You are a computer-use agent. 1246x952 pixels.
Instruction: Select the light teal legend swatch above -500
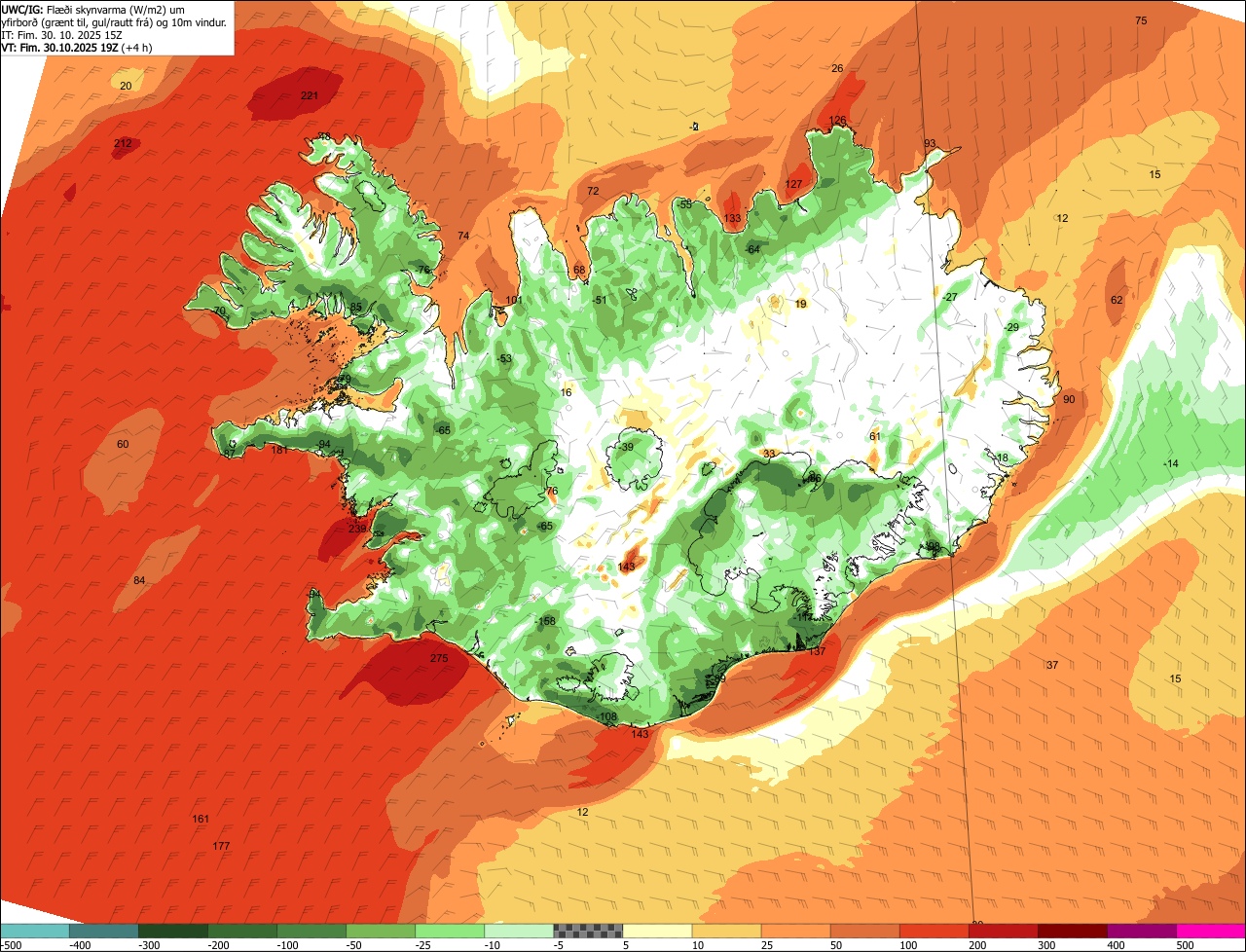point(34,931)
